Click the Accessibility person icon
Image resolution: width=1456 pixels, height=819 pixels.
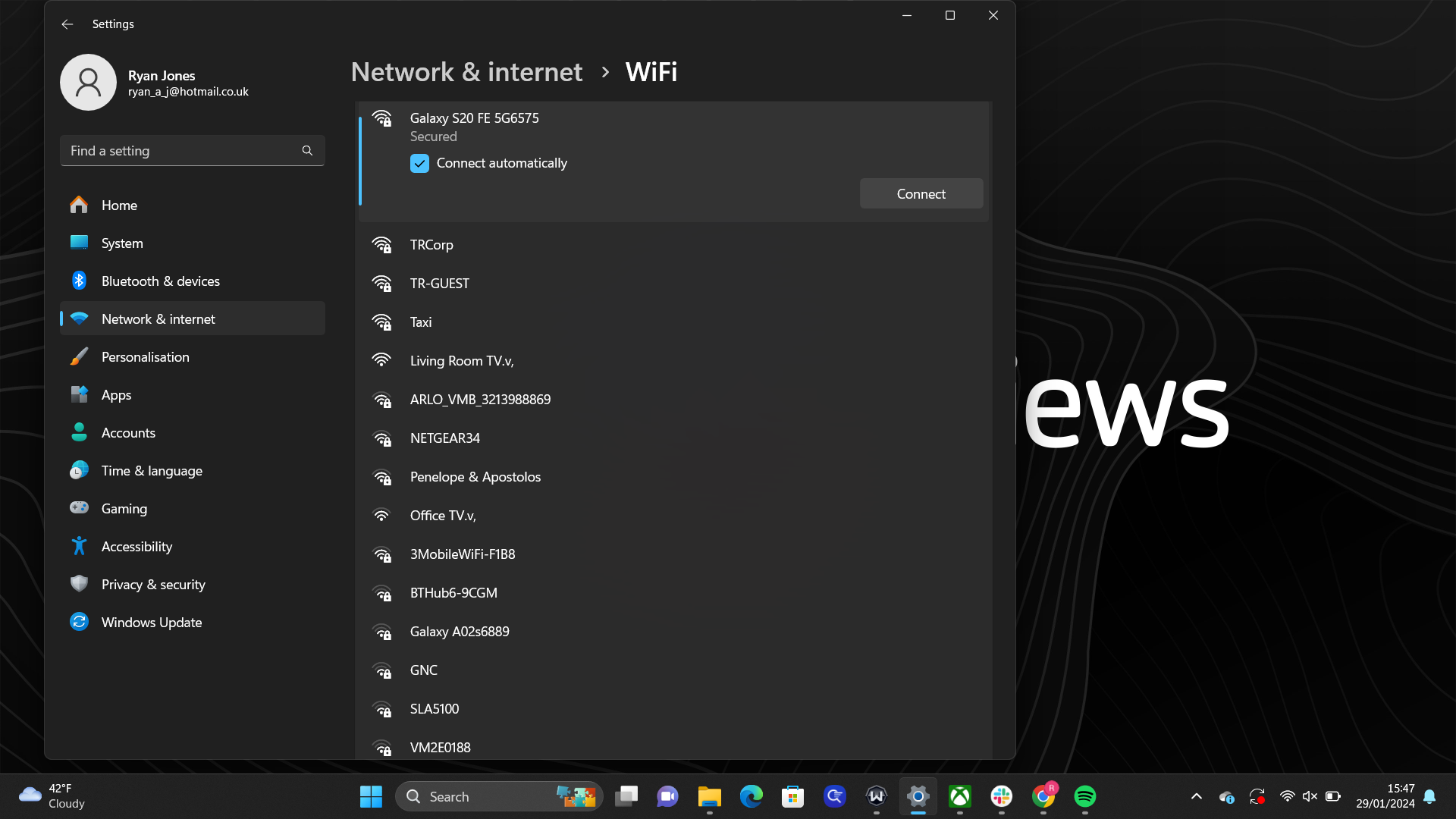(80, 546)
